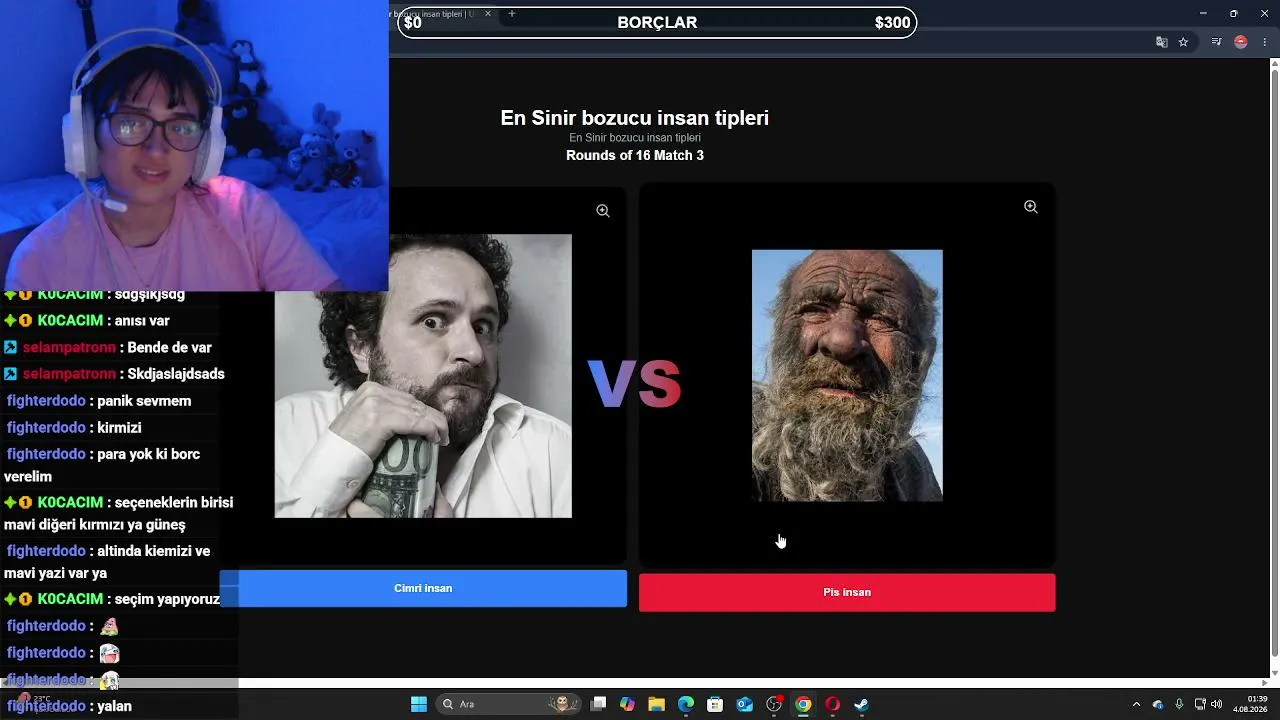Show hidden system tray icons
Screen dimensions: 1280x720
(x=1136, y=704)
